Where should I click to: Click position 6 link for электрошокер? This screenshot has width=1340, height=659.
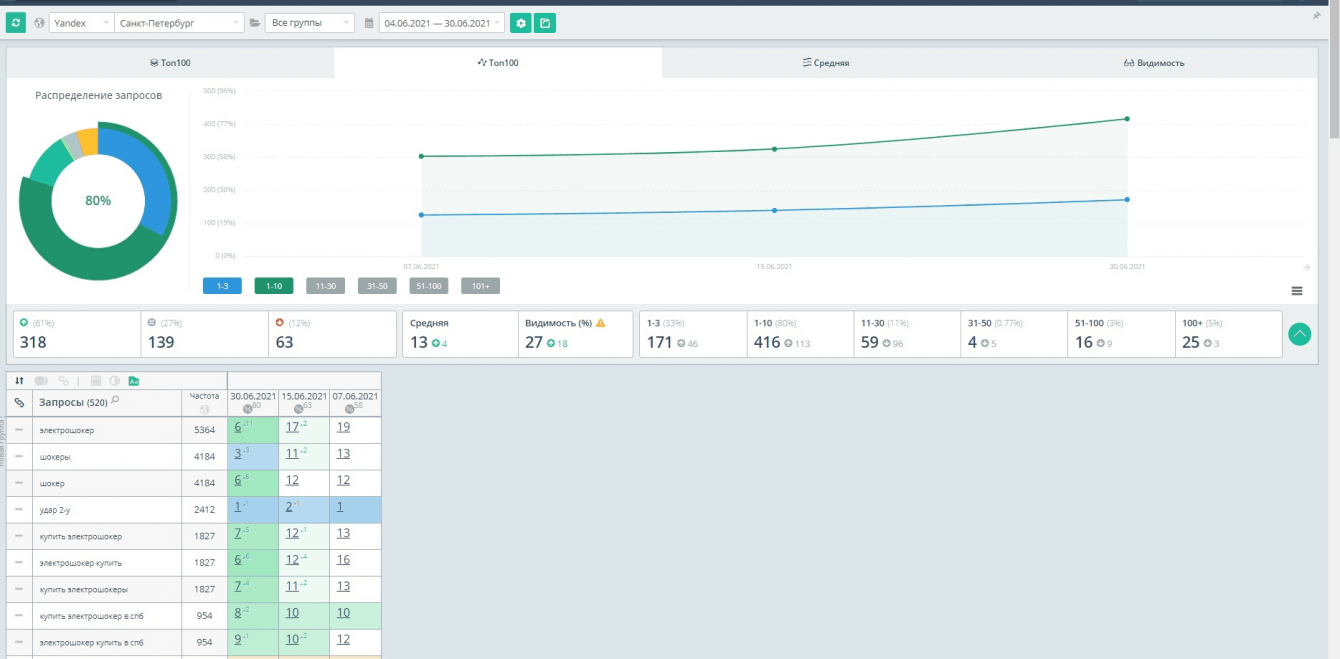[238, 427]
